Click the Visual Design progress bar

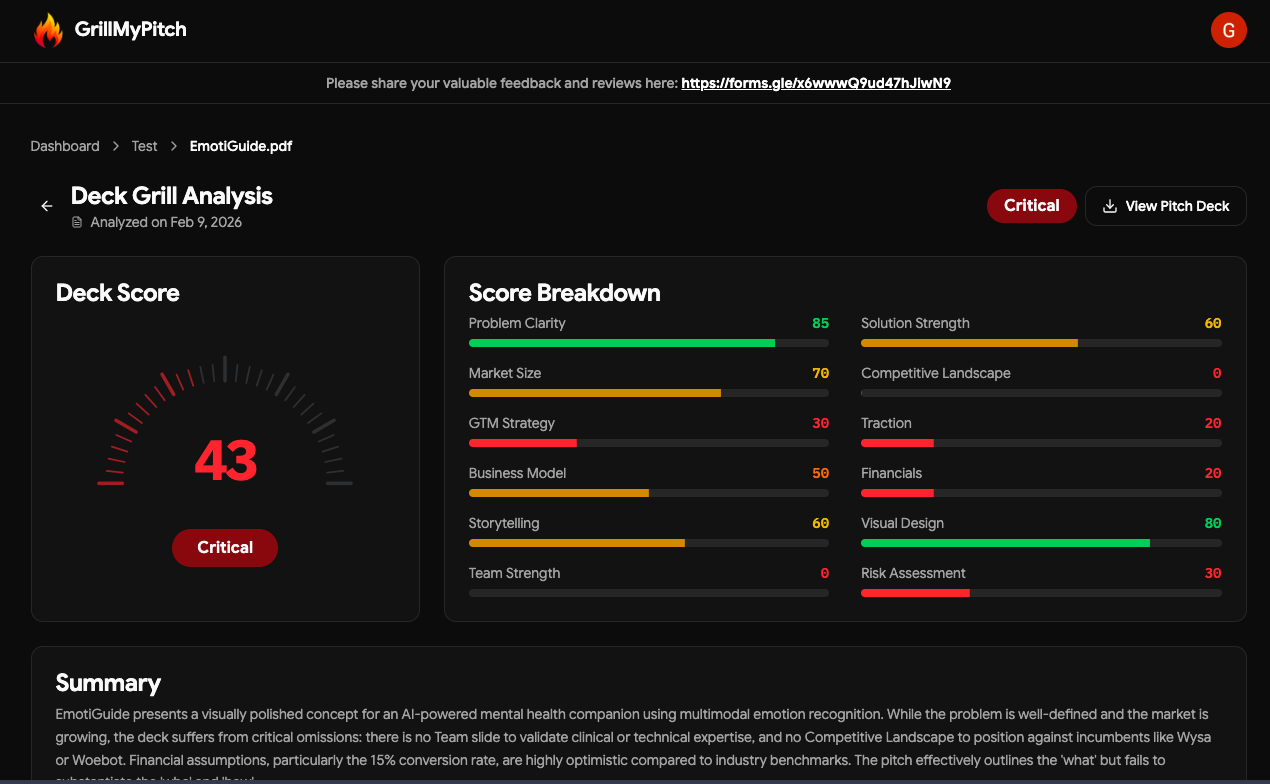[x=1040, y=543]
